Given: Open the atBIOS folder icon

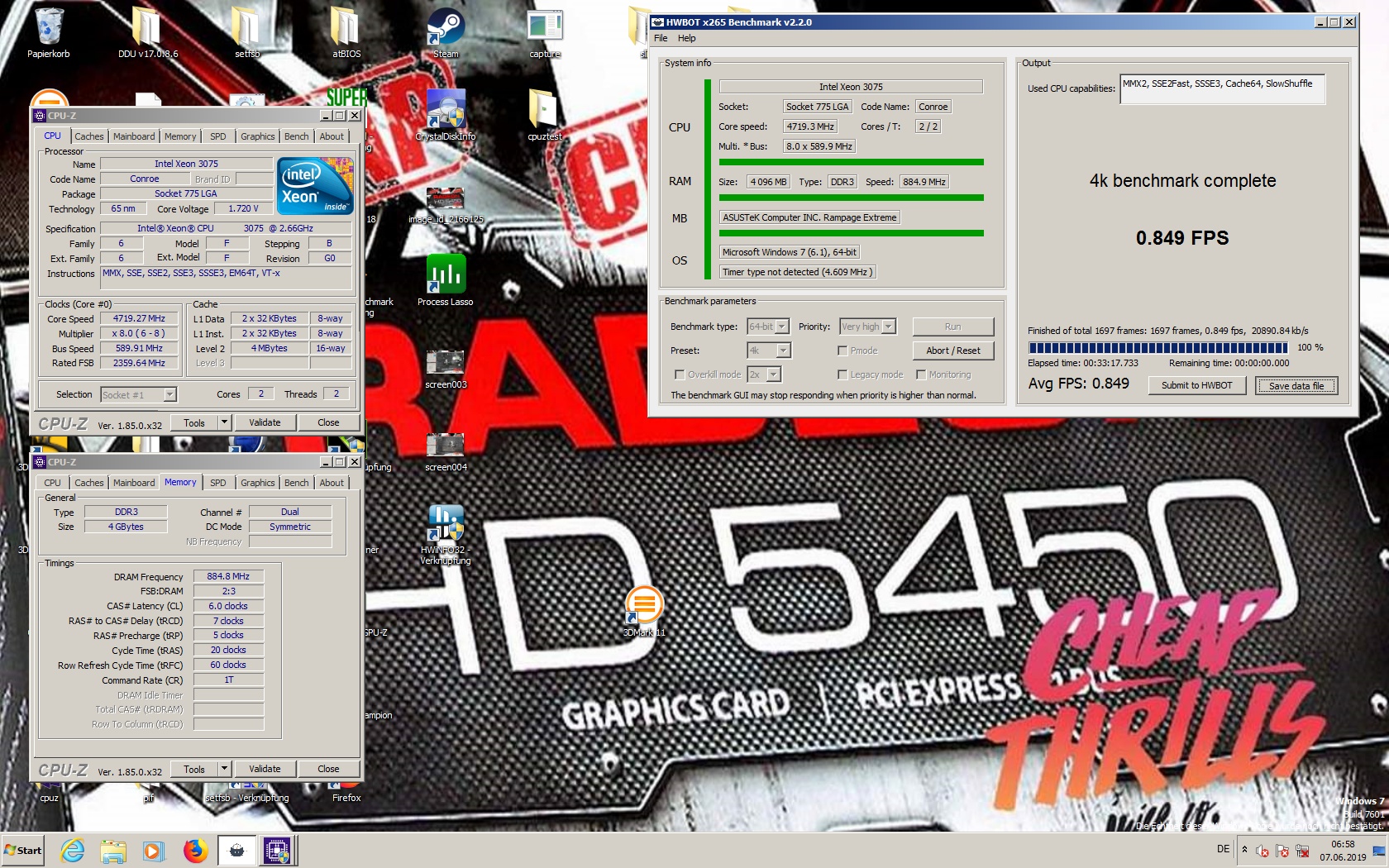Looking at the screenshot, I should [x=346, y=31].
